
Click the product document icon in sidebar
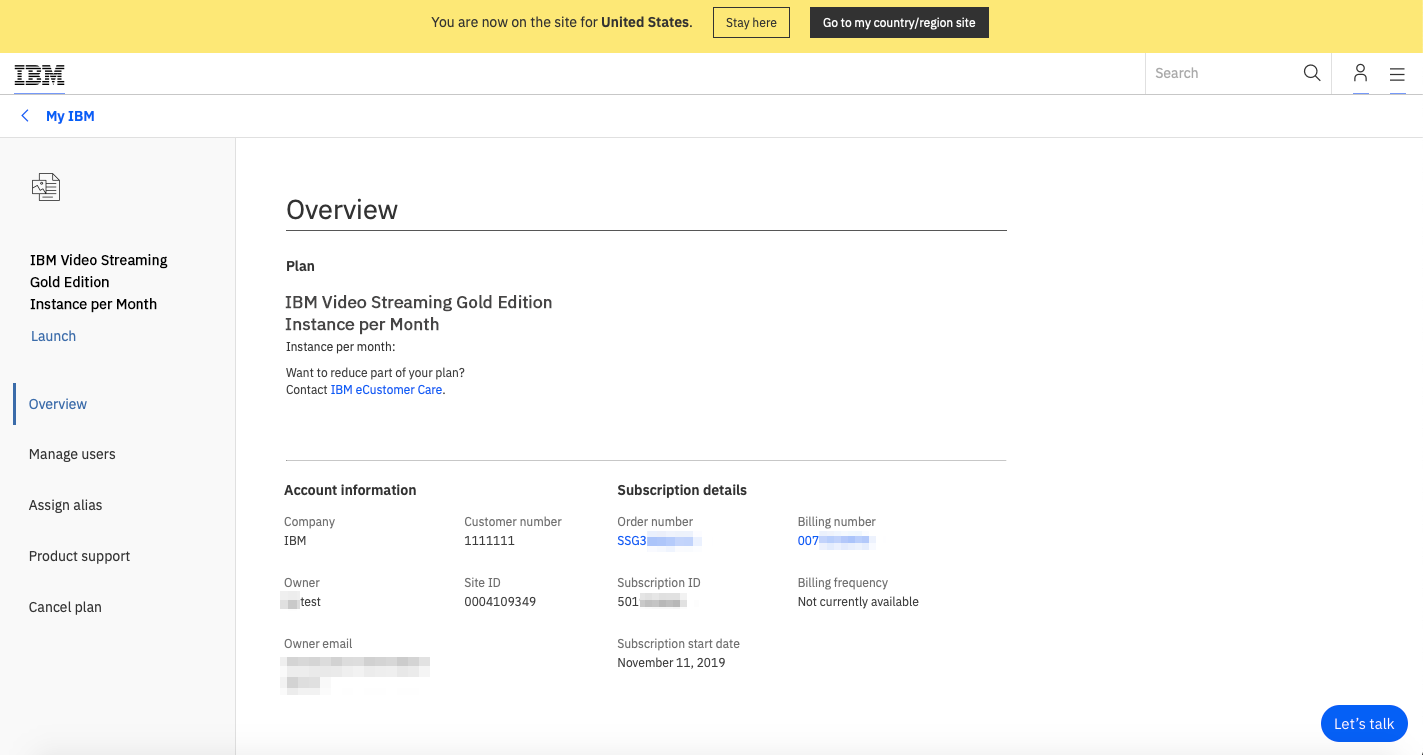46,187
